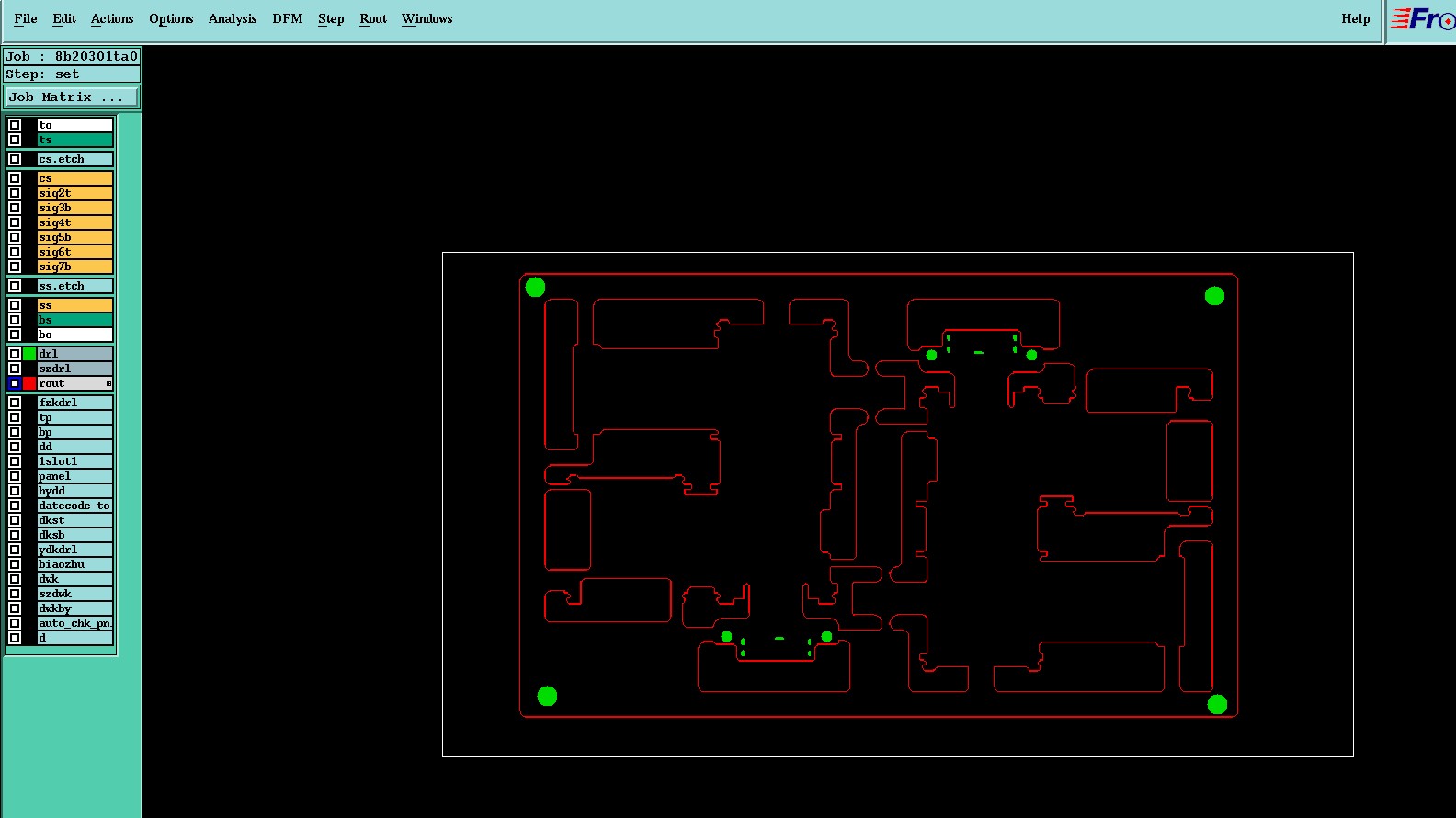Select the auto_chk_pnl layer name
The image size is (1456, 818).
75,623
